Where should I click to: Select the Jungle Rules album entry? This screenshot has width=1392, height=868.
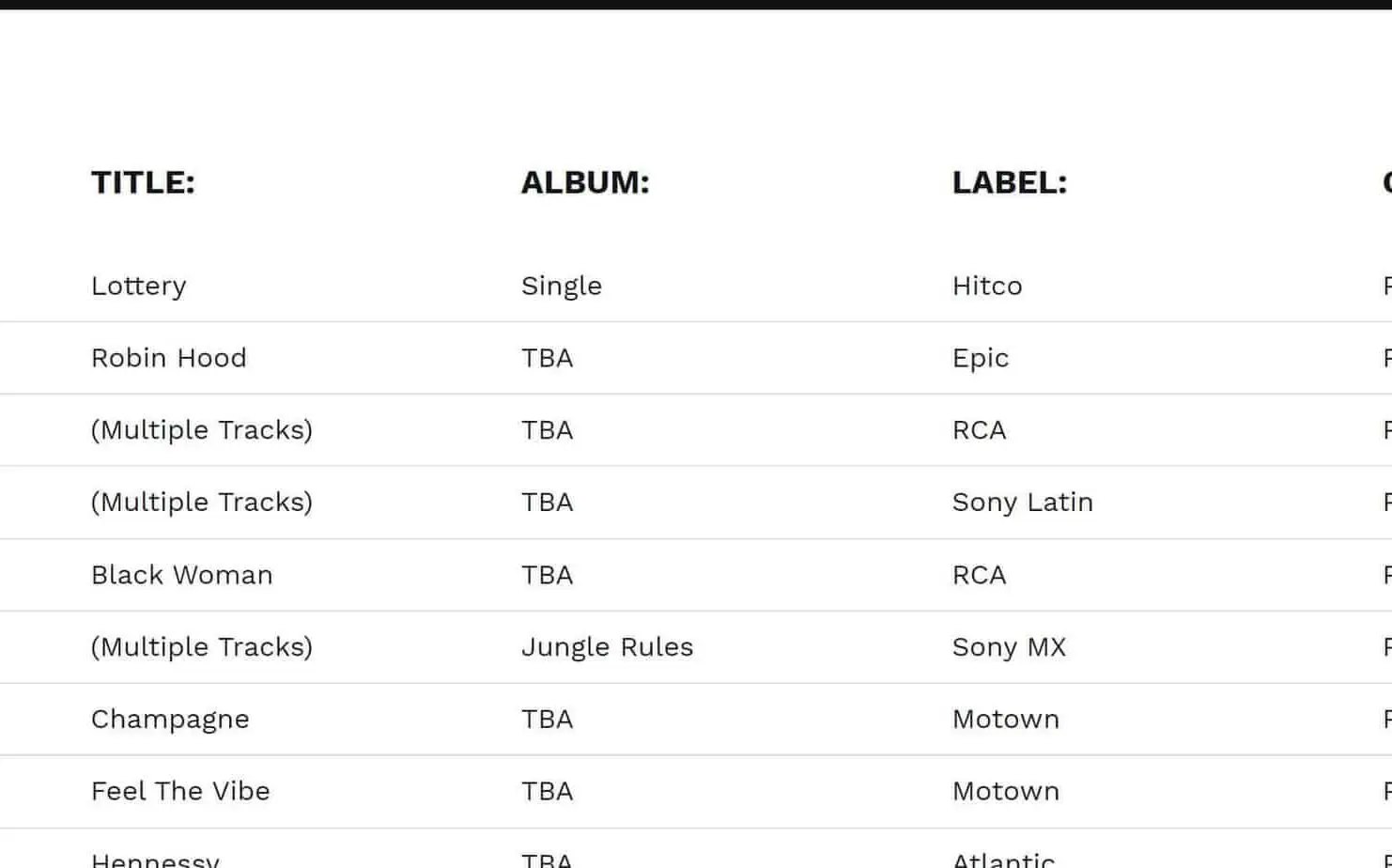[x=607, y=647]
